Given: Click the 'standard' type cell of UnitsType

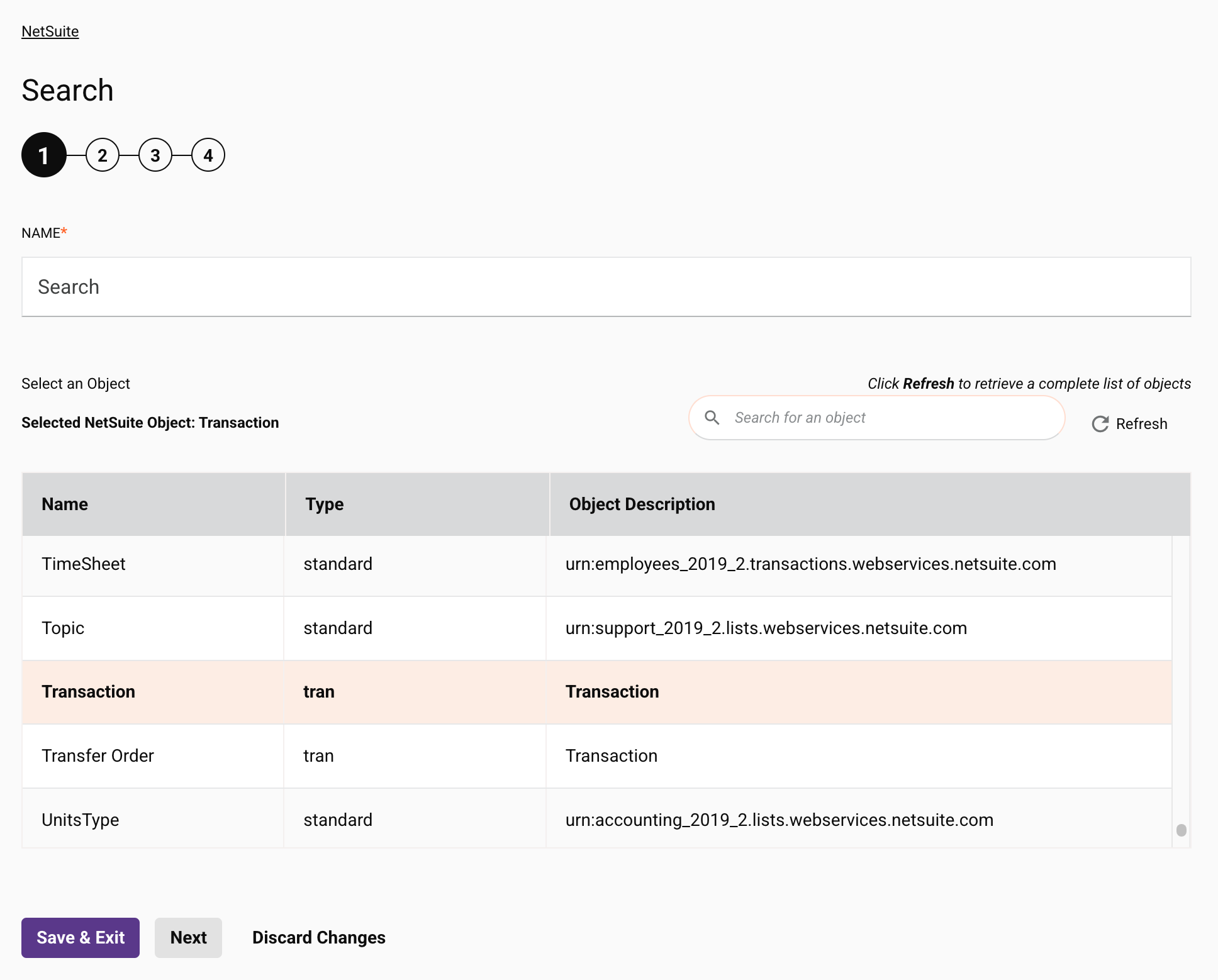Looking at the screenshot, I should [x=415, y=819].
